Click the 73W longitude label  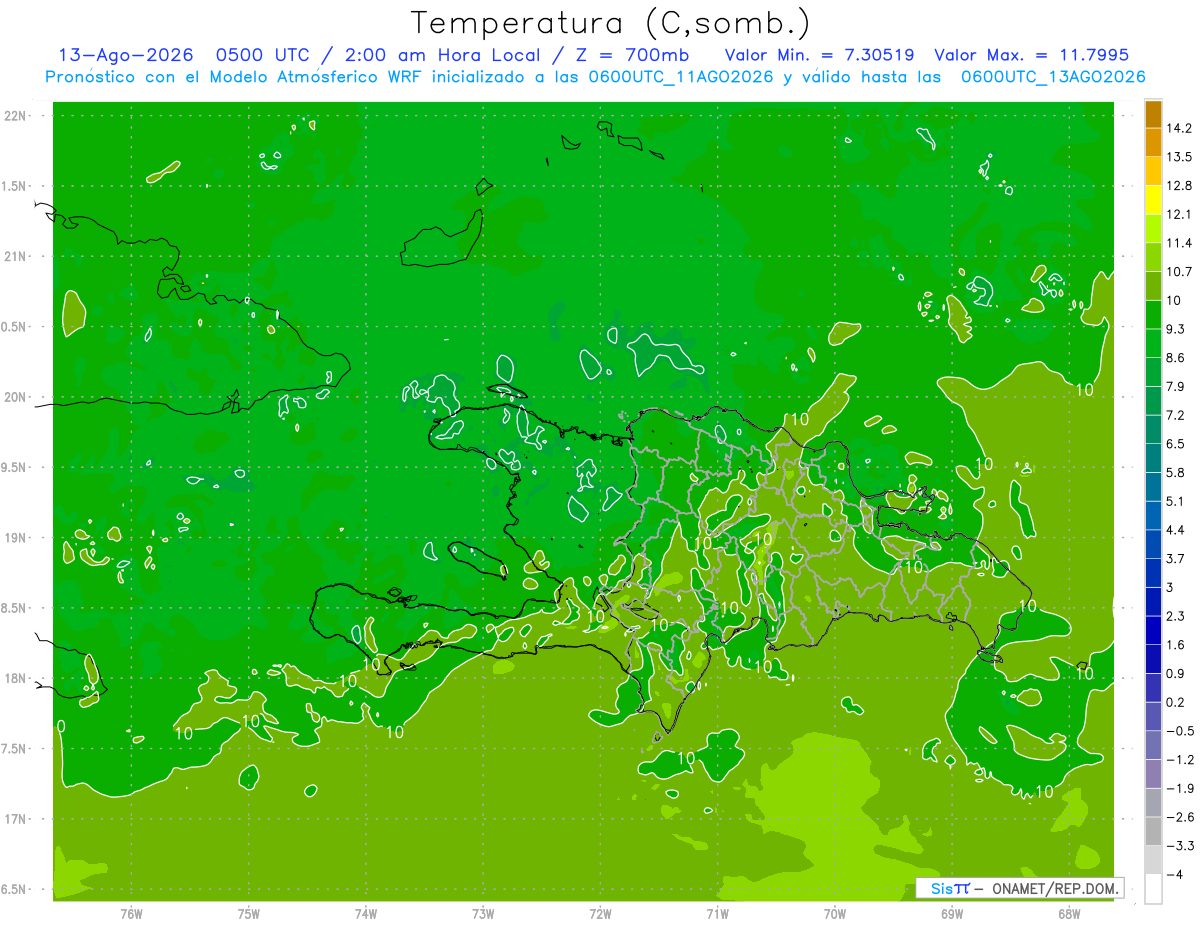pyautogui.click(x=483, y=914)
